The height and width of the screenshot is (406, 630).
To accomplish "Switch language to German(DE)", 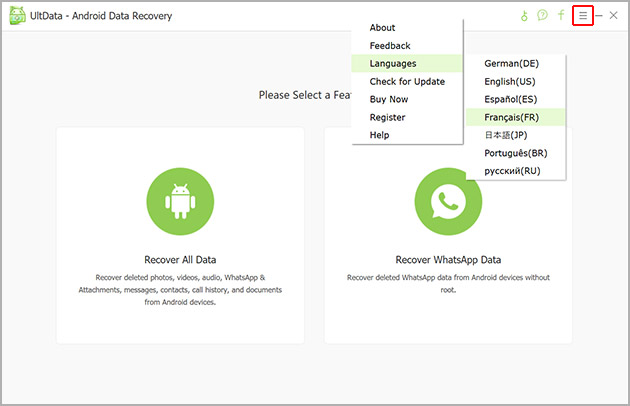I will click(x=515, y=64).
